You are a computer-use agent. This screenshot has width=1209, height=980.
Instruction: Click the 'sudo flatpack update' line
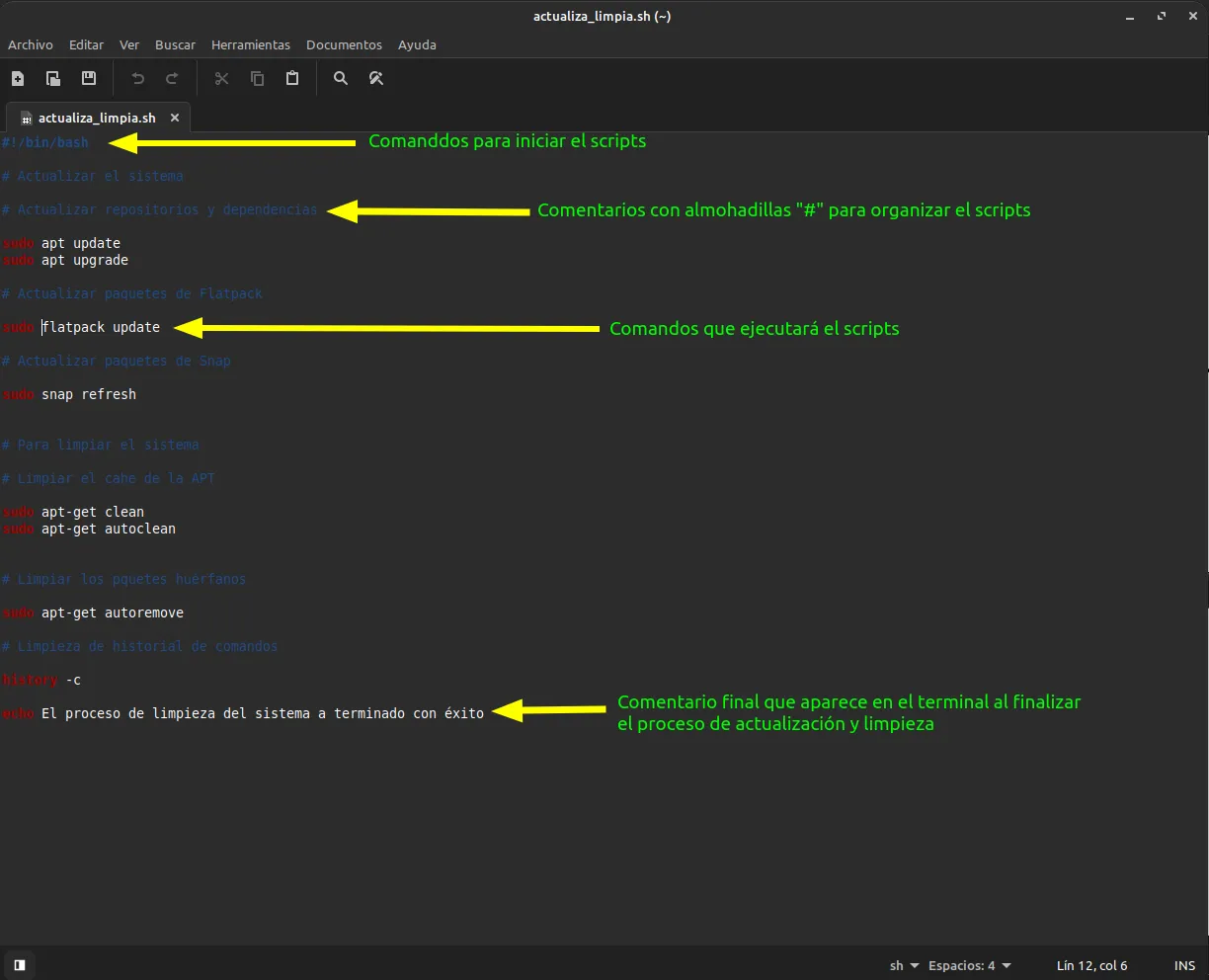(x=81, y=327)
